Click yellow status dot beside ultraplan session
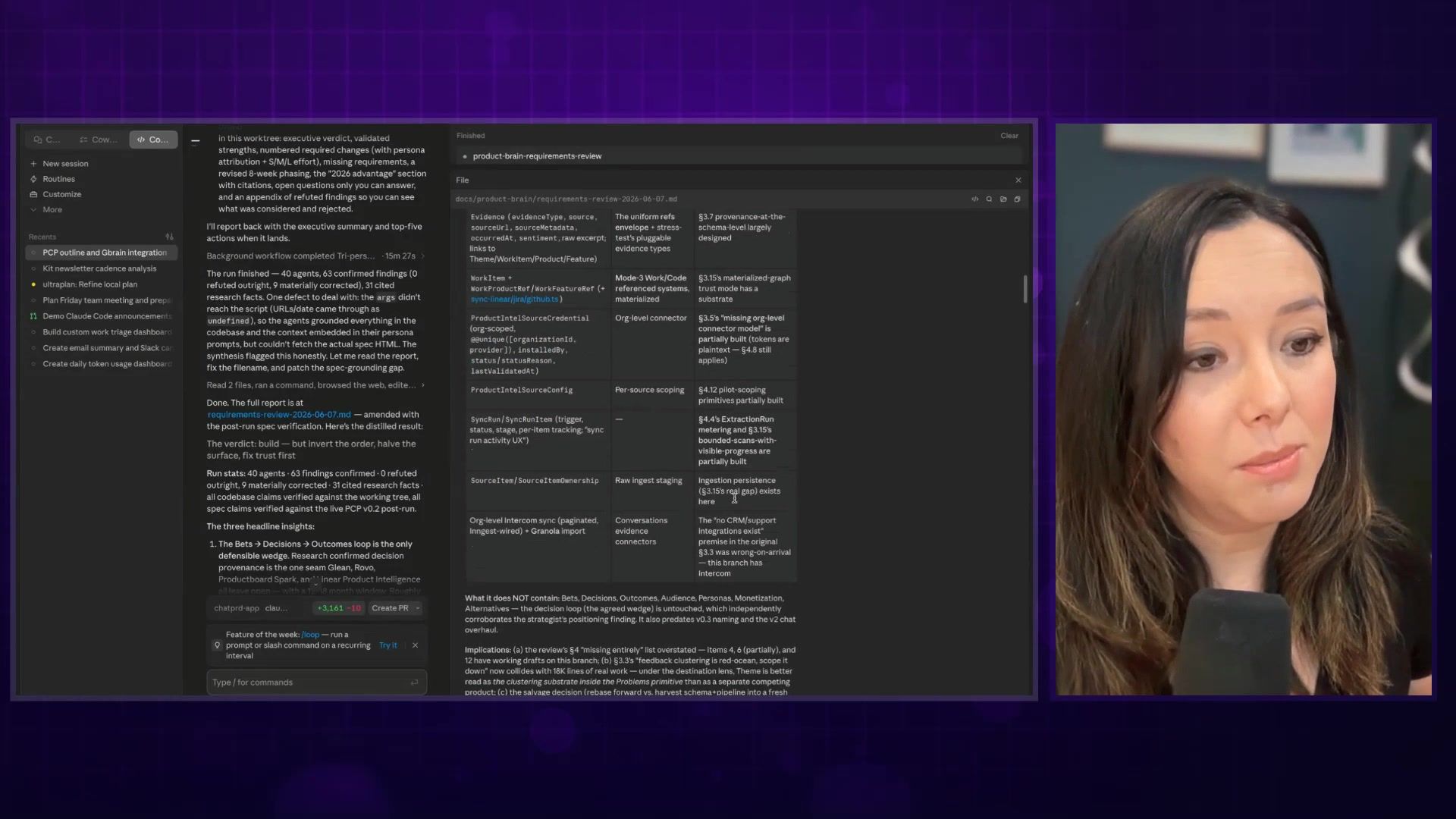This screenshot has width=1456, height=819. coord(33,284)
